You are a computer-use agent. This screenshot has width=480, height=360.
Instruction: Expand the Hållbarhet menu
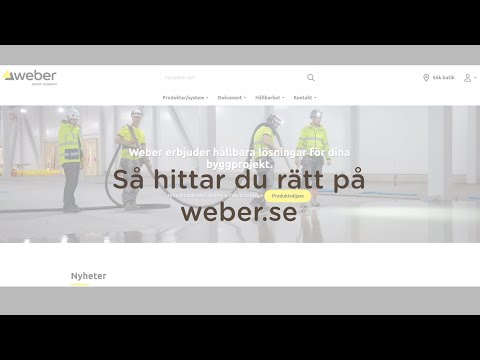coord(270,98)
